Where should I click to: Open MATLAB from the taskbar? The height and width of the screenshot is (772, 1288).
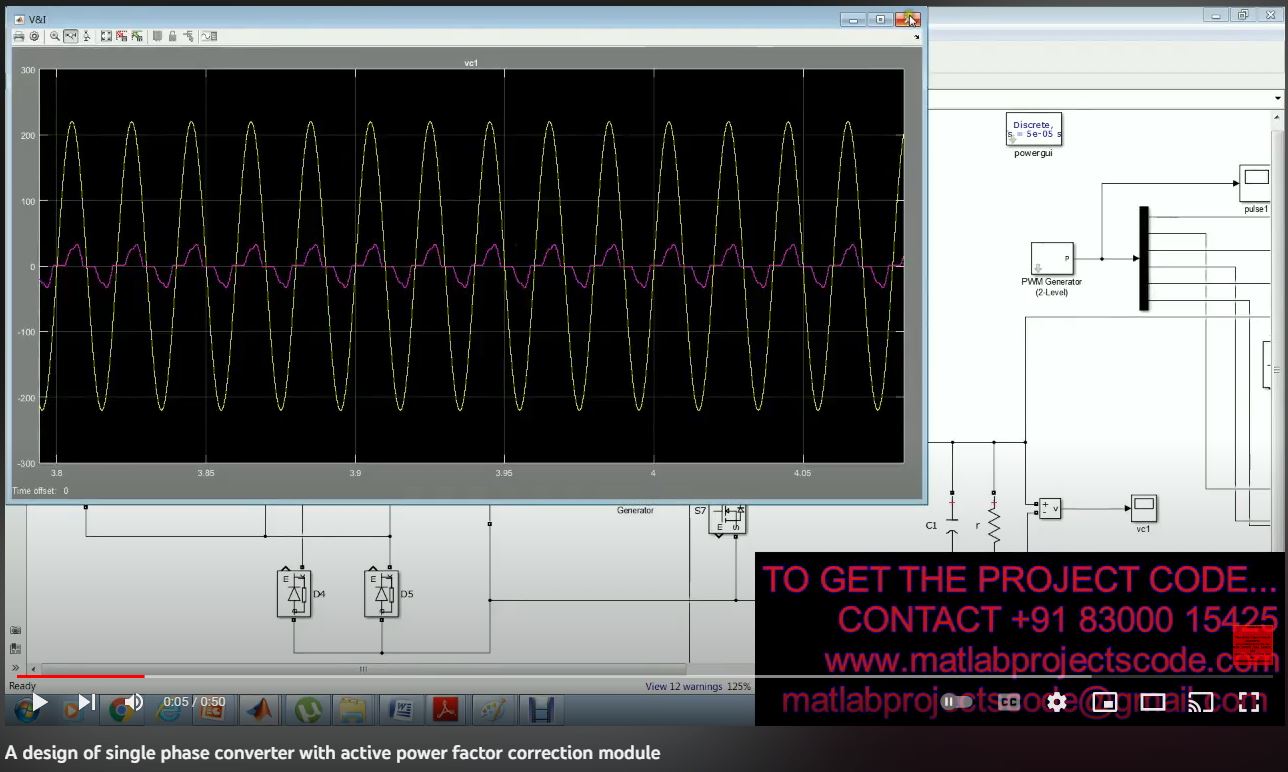[259, 709]
